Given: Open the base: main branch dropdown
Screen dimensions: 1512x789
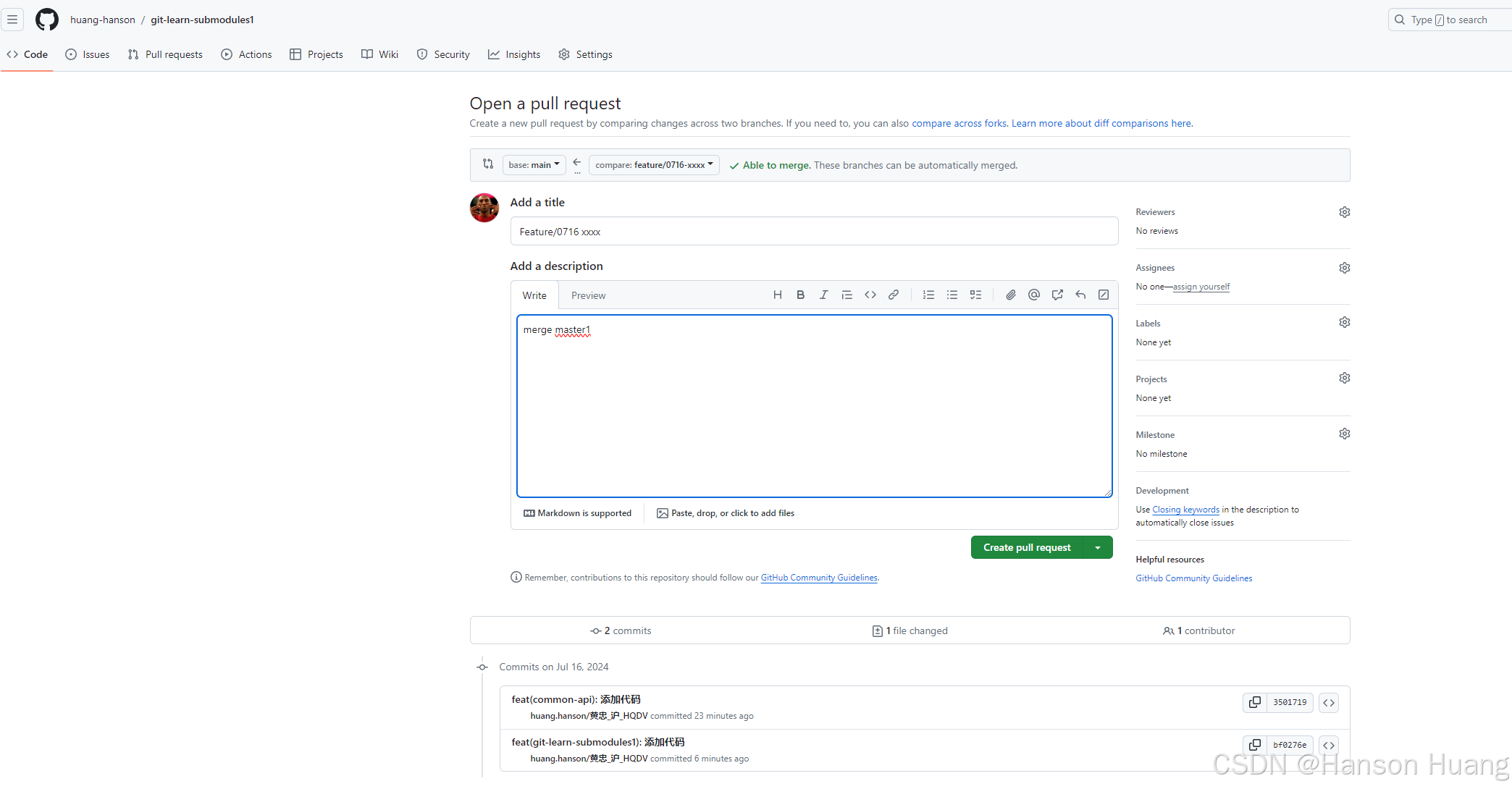Looking at the screenshot, I should (534, 165).
